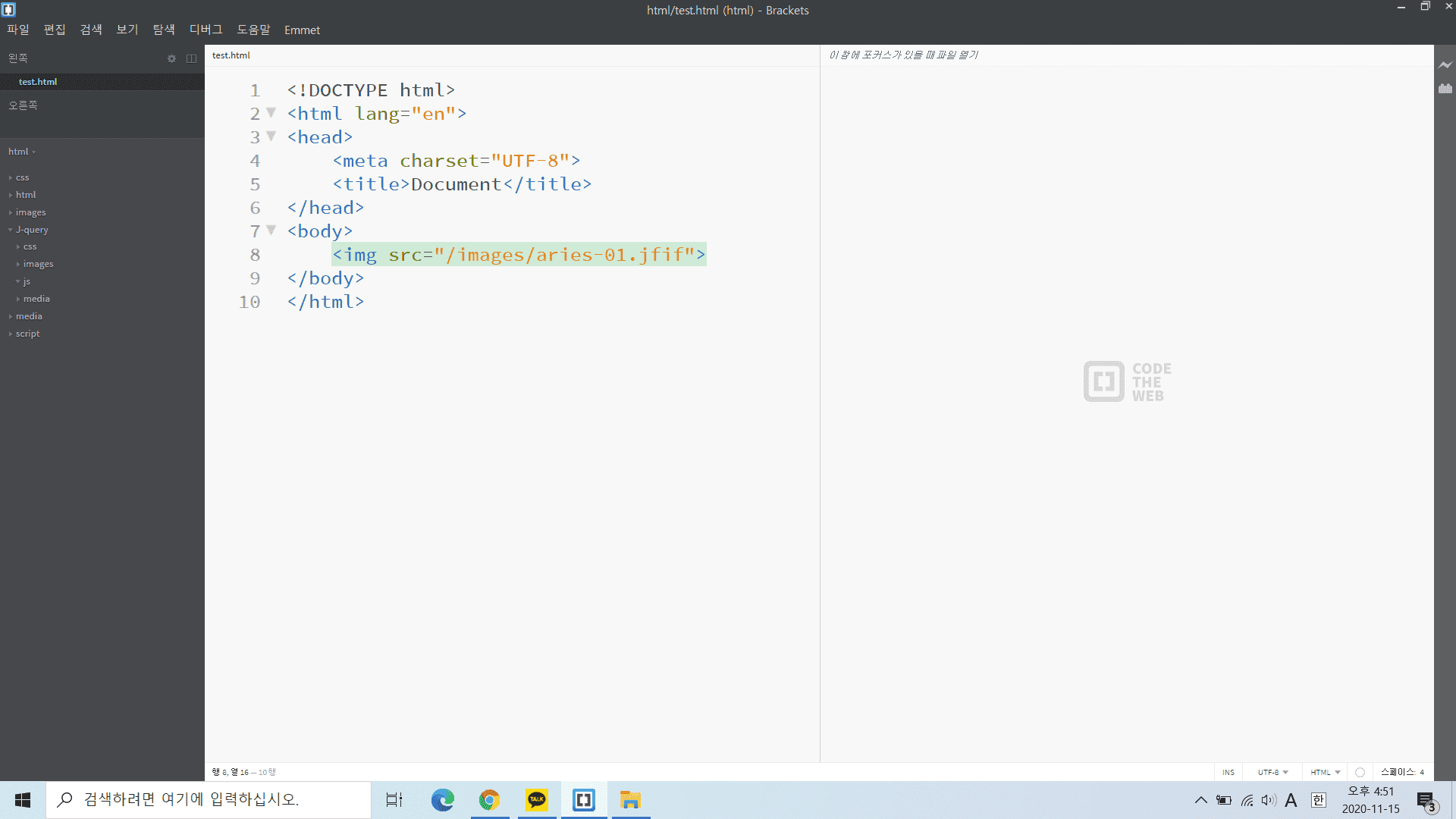1456x819 pixels.
Task: Open the Emmet menu
Action: pyautogui.click(x=302, y=30)
